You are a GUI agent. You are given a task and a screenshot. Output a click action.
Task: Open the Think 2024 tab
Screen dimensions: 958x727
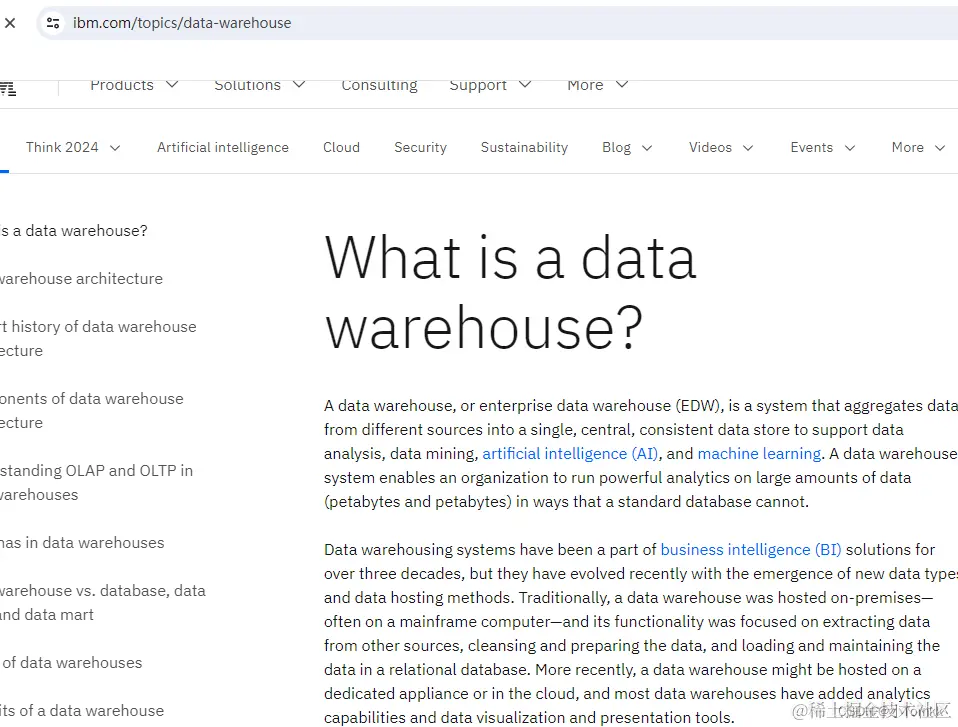[62, 147]
